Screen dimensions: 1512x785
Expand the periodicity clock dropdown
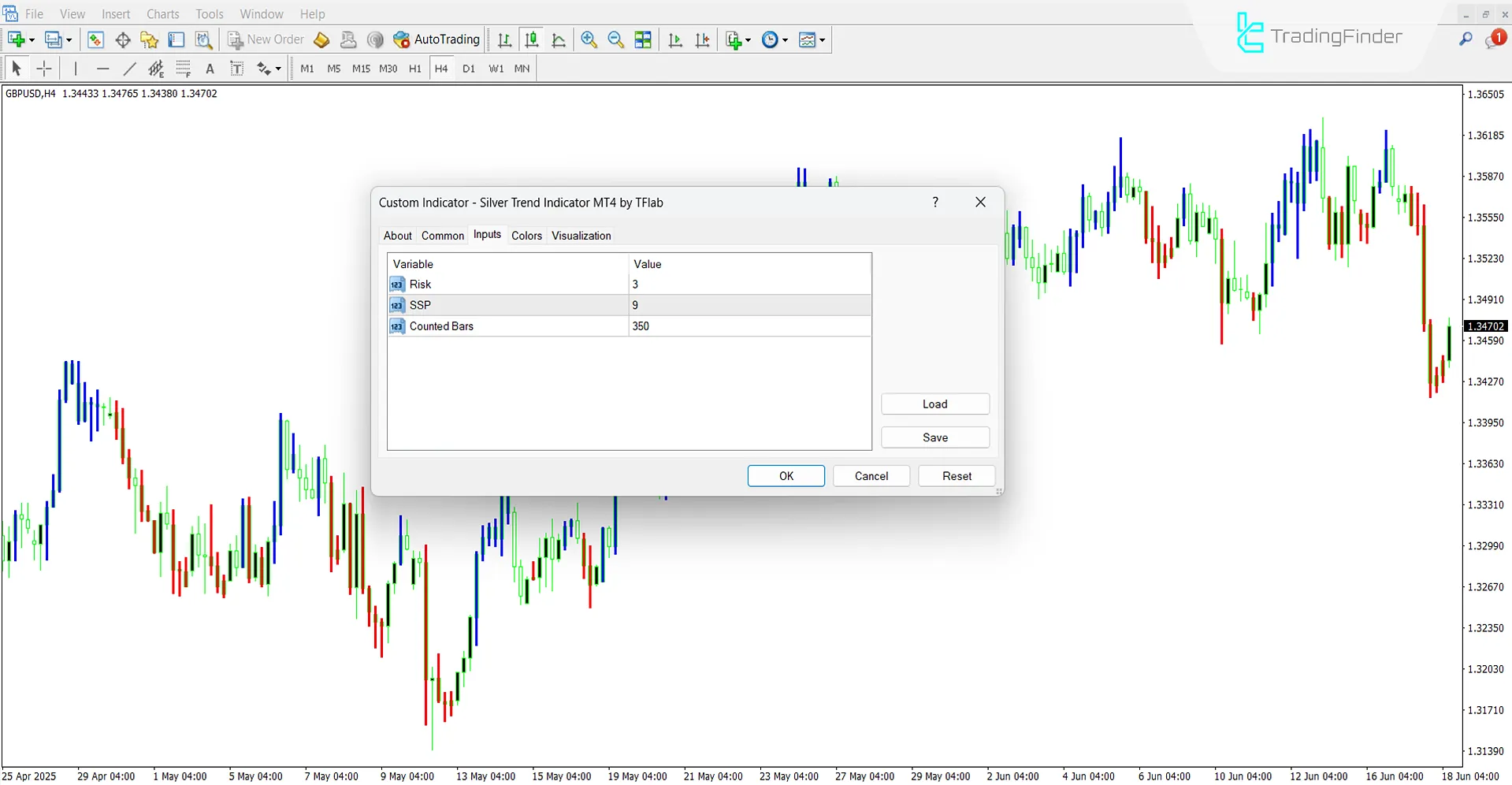(x=785, y=40)
